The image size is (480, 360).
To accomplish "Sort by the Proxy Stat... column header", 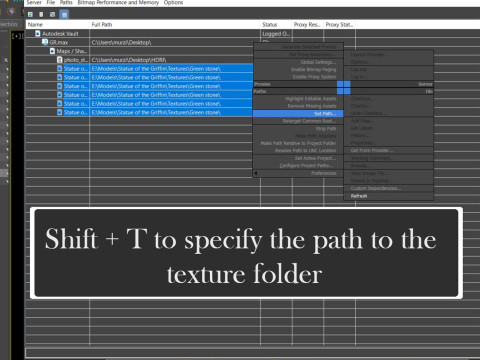I will tap(339, 25).
